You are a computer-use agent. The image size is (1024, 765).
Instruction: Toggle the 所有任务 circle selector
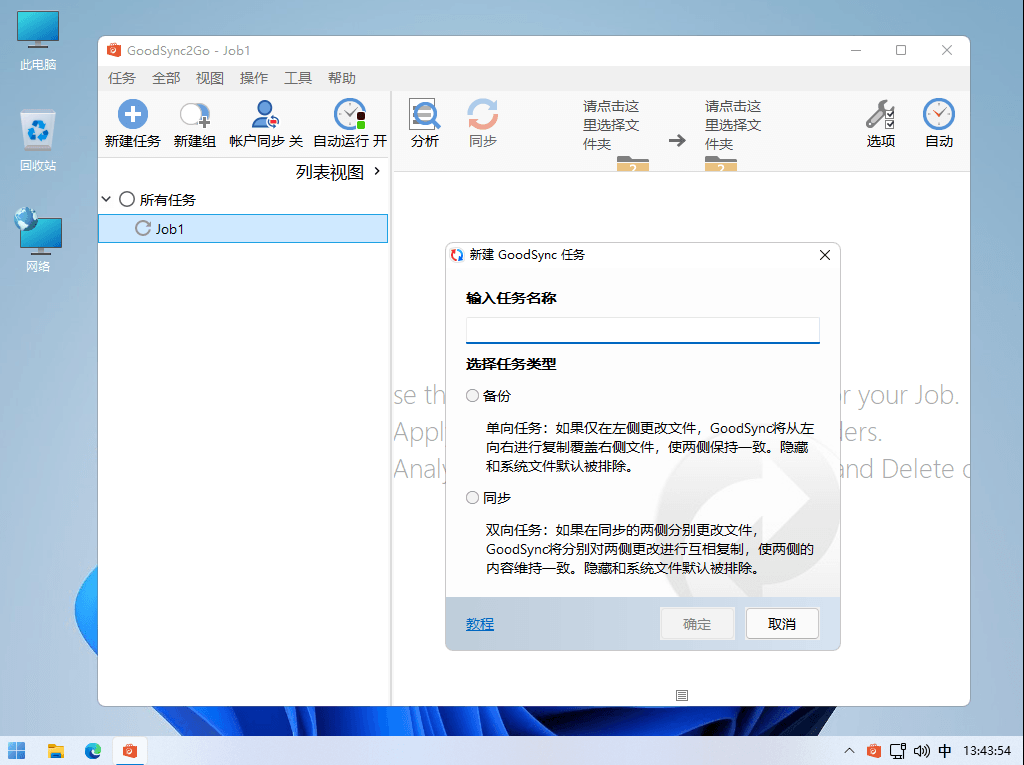tap(127, 199)
